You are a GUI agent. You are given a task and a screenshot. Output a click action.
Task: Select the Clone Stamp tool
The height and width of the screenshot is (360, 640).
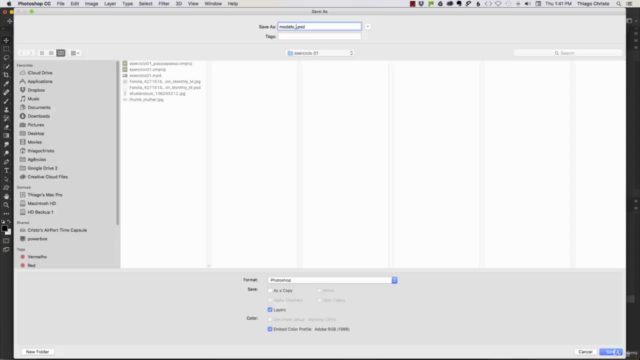pyautogui.click(x=6, y=110)
